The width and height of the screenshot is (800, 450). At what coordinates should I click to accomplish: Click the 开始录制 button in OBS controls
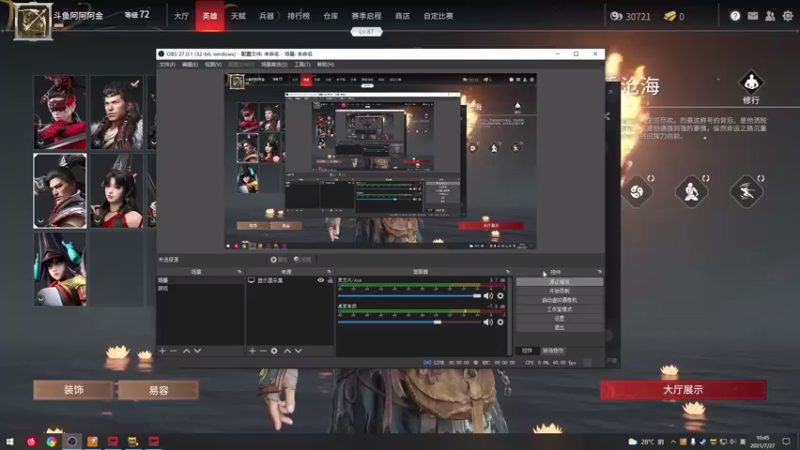[559, 291]
